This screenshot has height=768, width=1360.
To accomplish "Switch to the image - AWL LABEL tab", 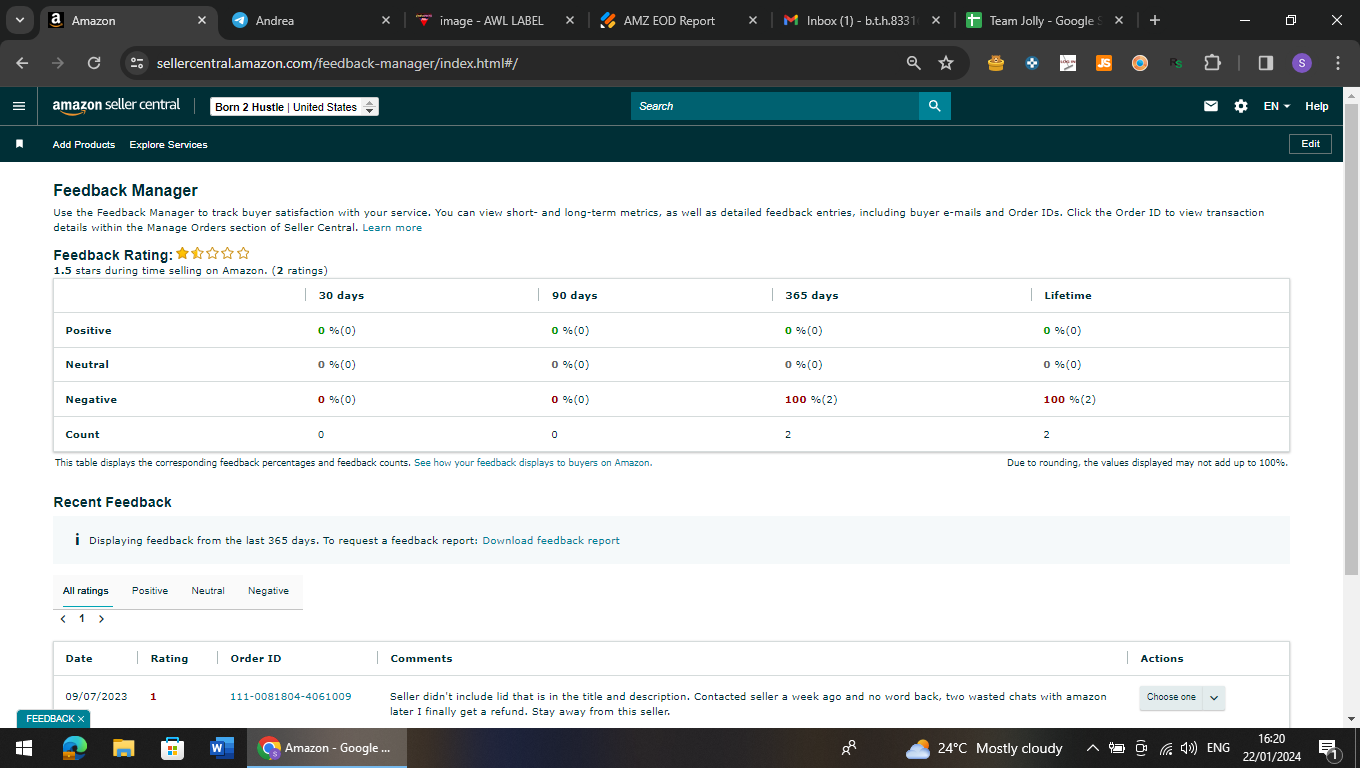I will pyautogui.click(x=495, y=20).
